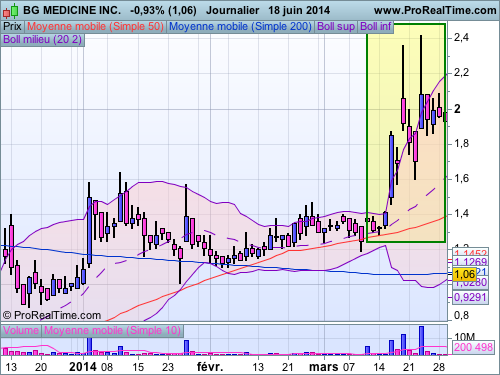Click the 1,8 price axis label

point(461,144)
